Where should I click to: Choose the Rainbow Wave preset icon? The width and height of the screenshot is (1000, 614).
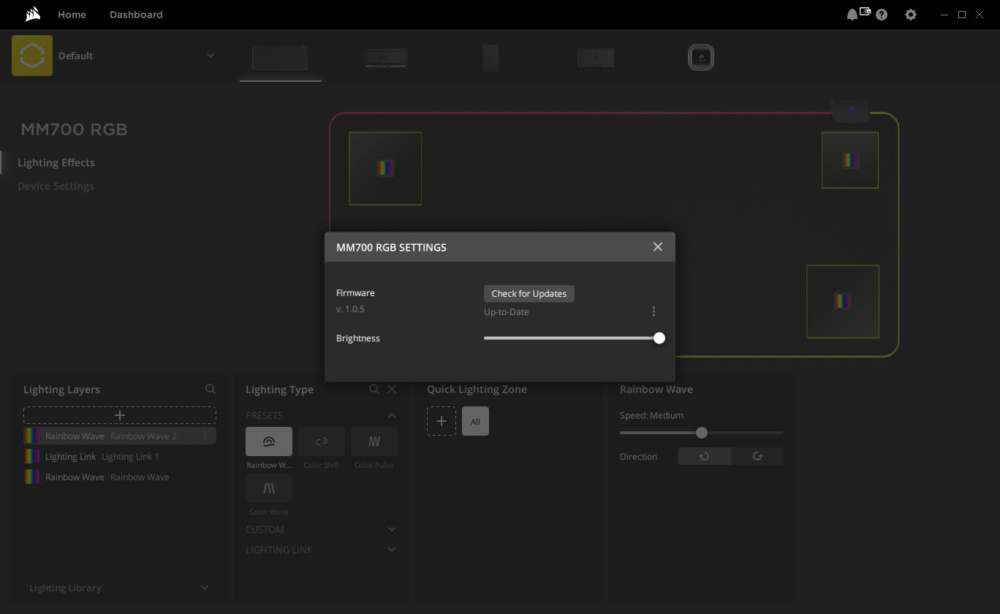pos(268,441)
